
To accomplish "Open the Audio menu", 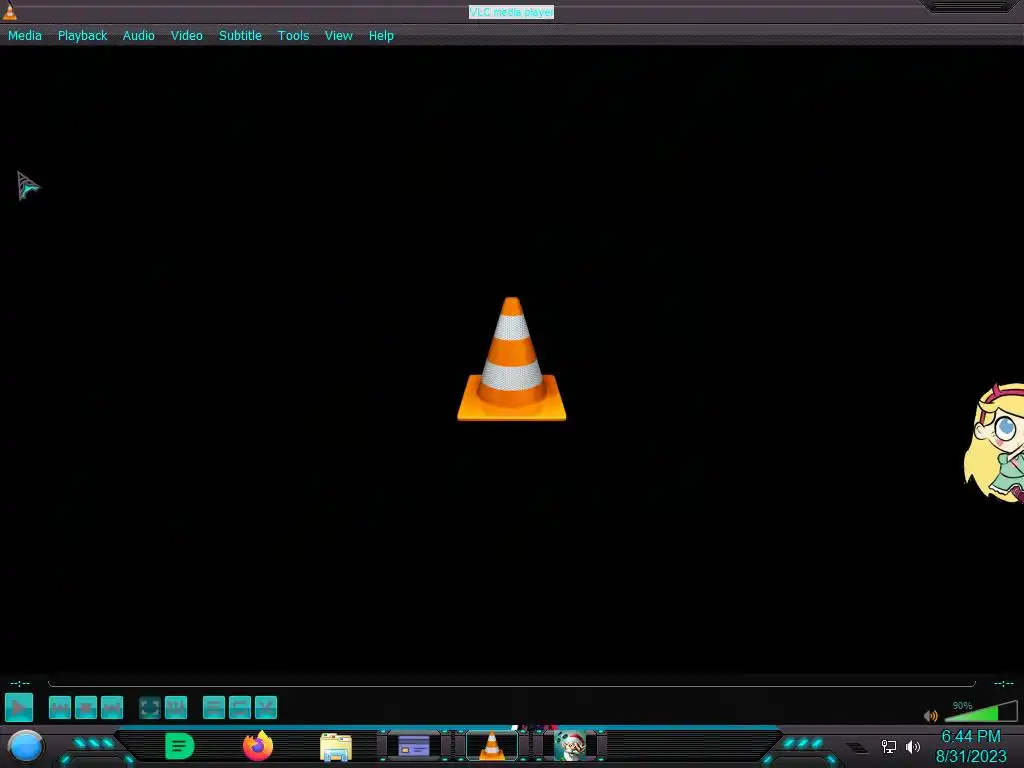I will 138,36.
